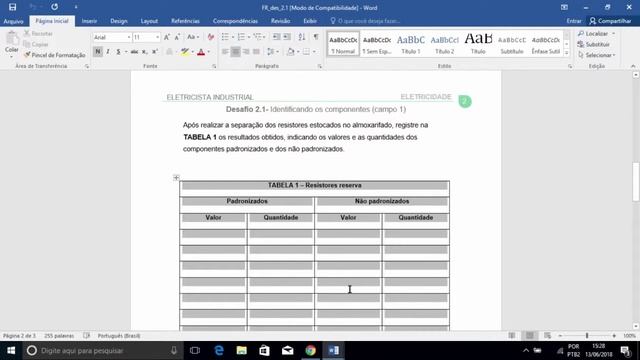Open Chrome from the taskbar

[x=310, y=350]
